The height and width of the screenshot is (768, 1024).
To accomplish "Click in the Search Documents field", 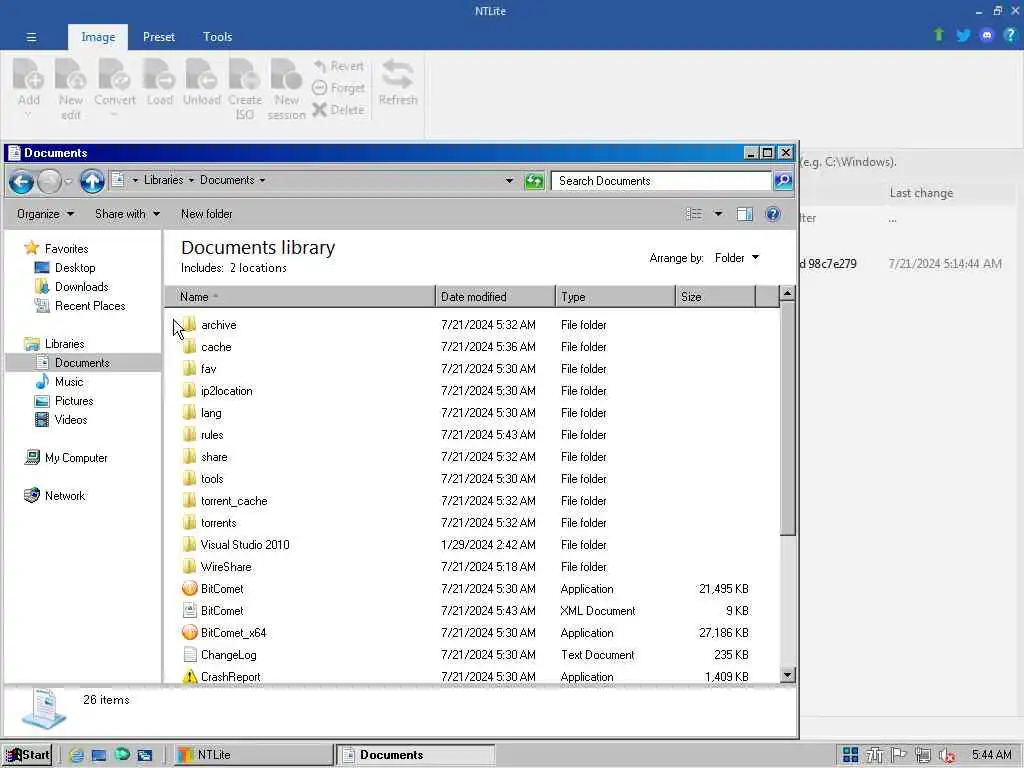I will (x=661, y=181).
